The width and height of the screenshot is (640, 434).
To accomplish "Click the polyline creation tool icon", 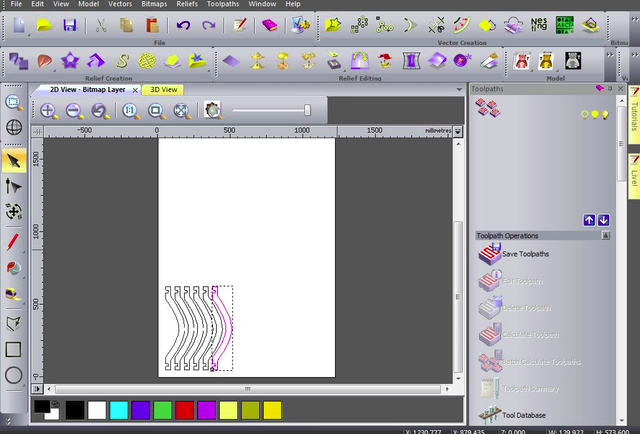I will click(x=13, y=323).
